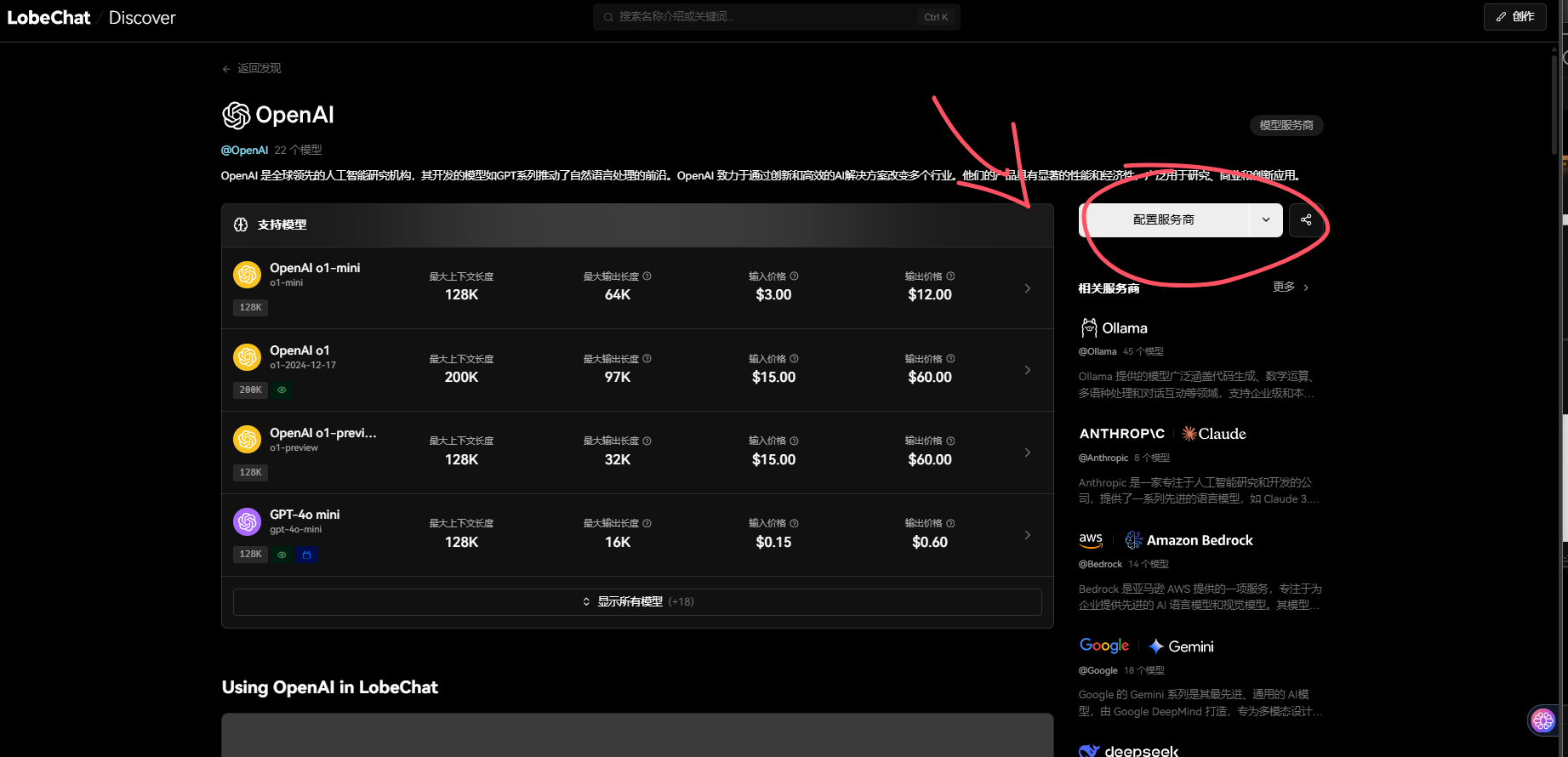
Task: Open OpenAI o1-mini row chevron
Action: (1028, 288)
